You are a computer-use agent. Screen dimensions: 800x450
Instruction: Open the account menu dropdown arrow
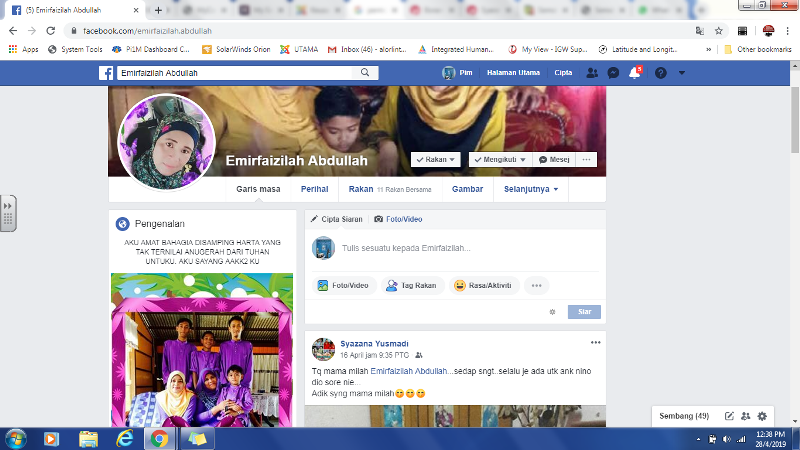coord(682,73)
